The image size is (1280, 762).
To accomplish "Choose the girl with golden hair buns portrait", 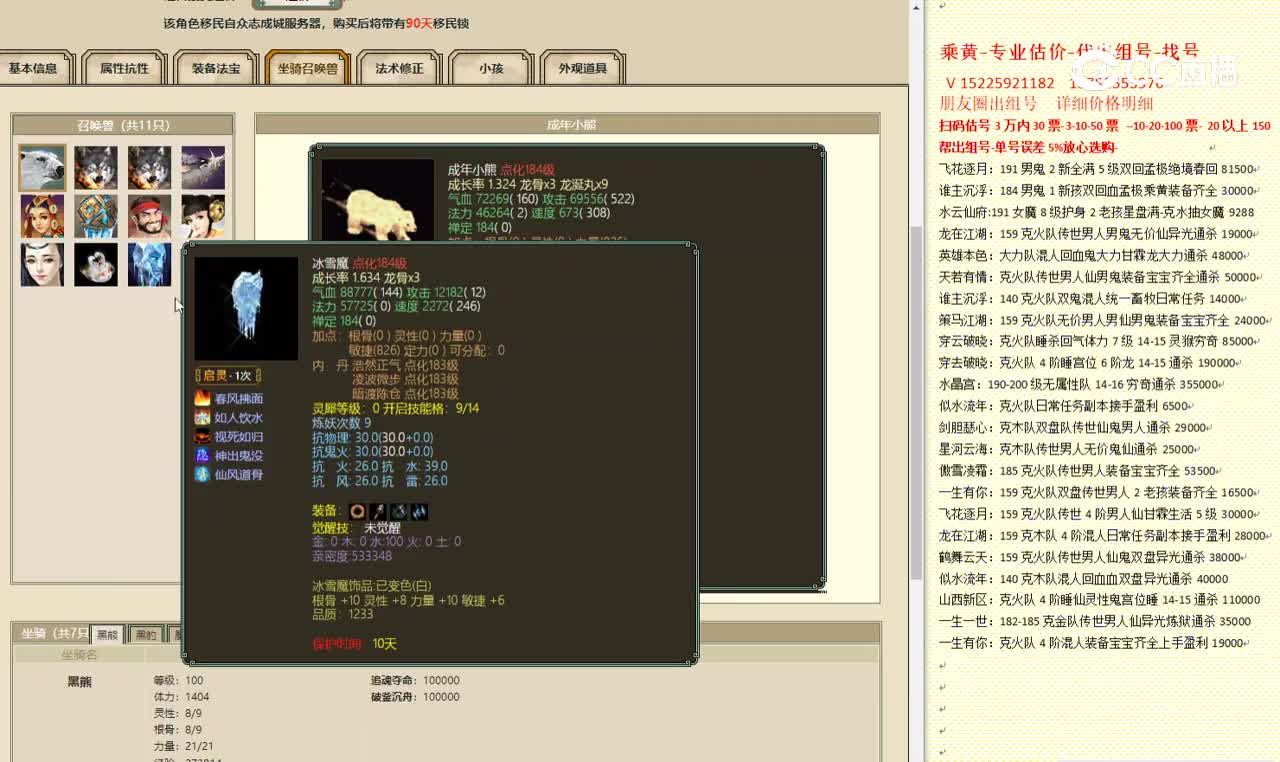I will (203, 216).
